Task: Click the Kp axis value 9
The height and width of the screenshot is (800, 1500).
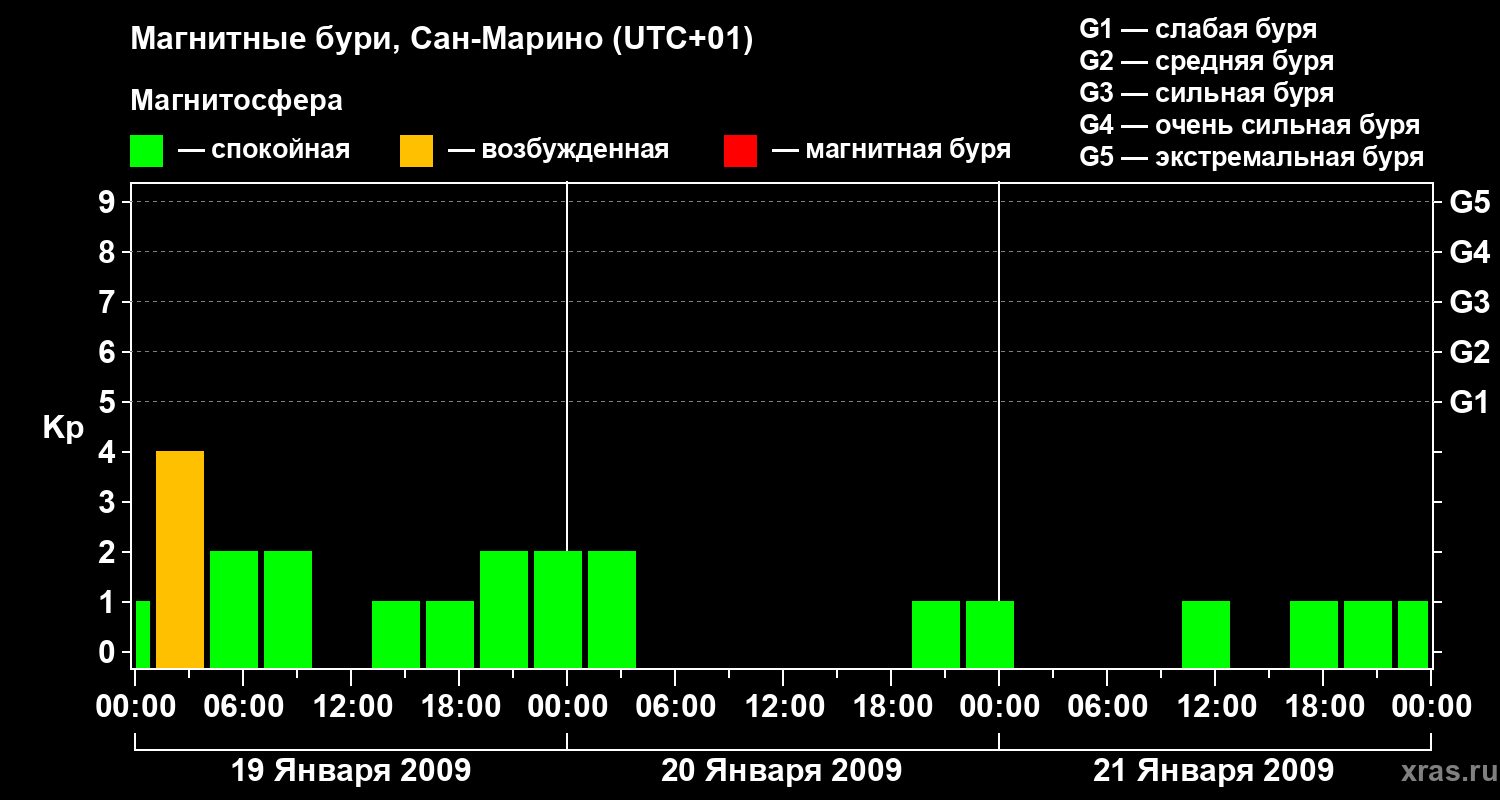Action: (109, 202)
